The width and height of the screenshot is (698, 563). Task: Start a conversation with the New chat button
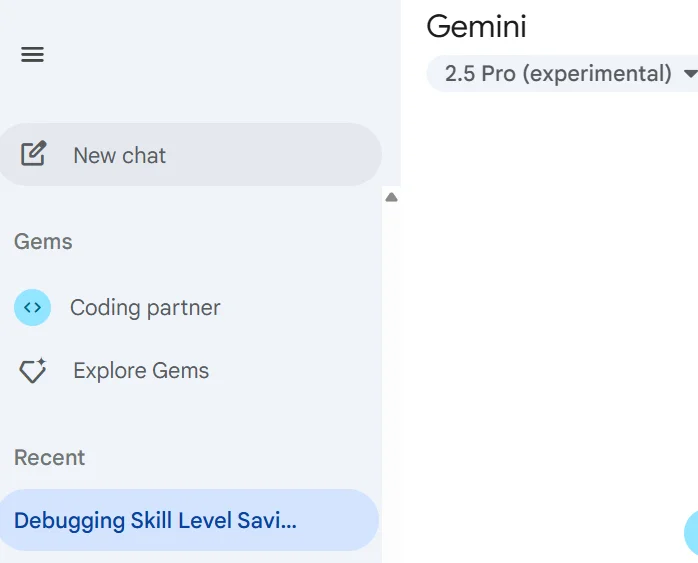(x=190, y=154)
